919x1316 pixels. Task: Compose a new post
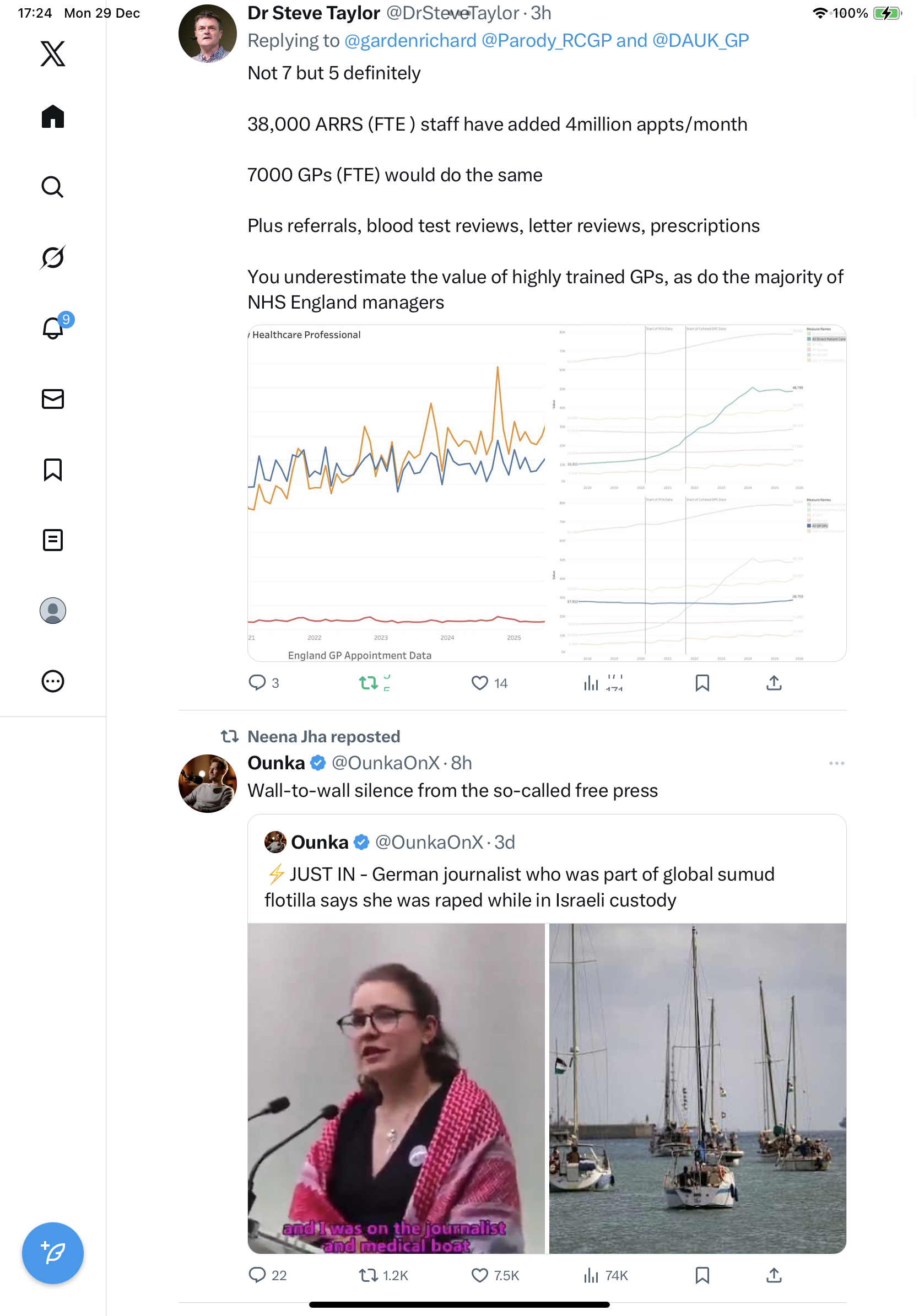[x=53, y=1253]
